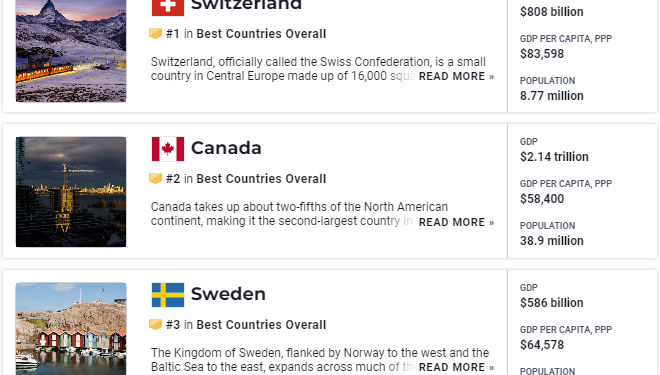
Task: Click the gold ranking badge beside #1
Action: tap(156, 33)
